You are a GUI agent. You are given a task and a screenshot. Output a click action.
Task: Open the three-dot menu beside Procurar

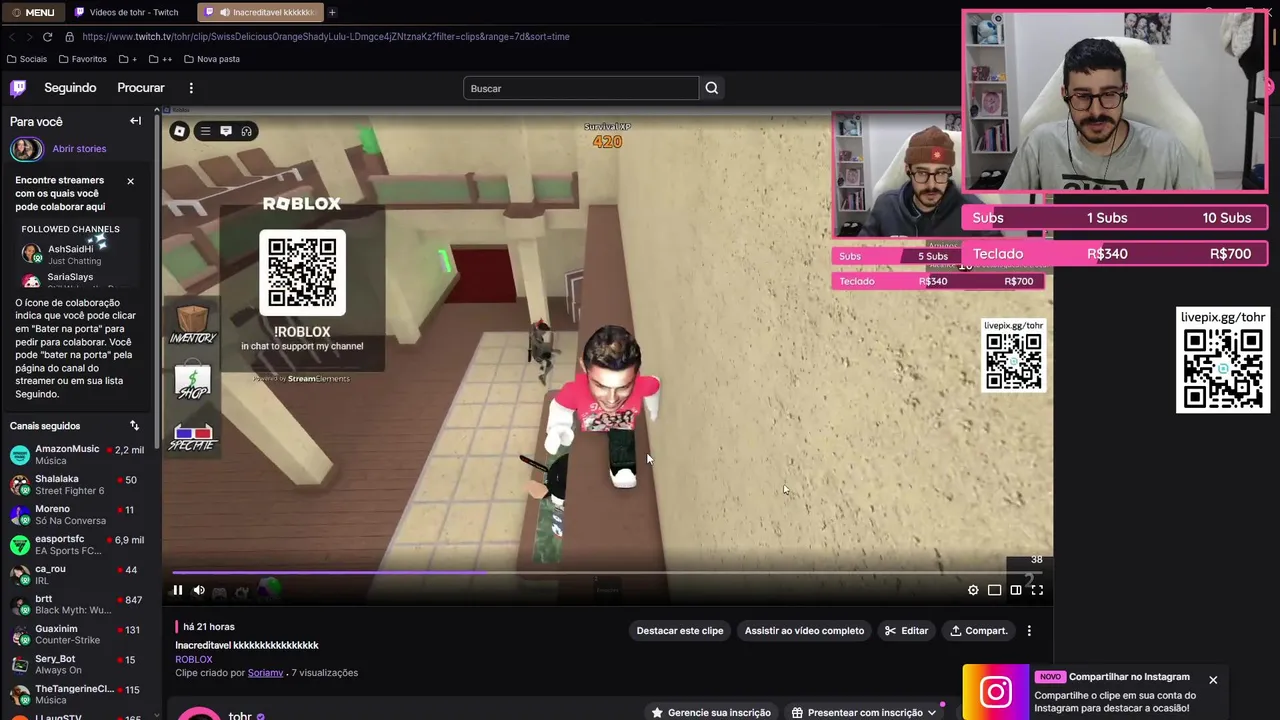(x=191, y=88)
